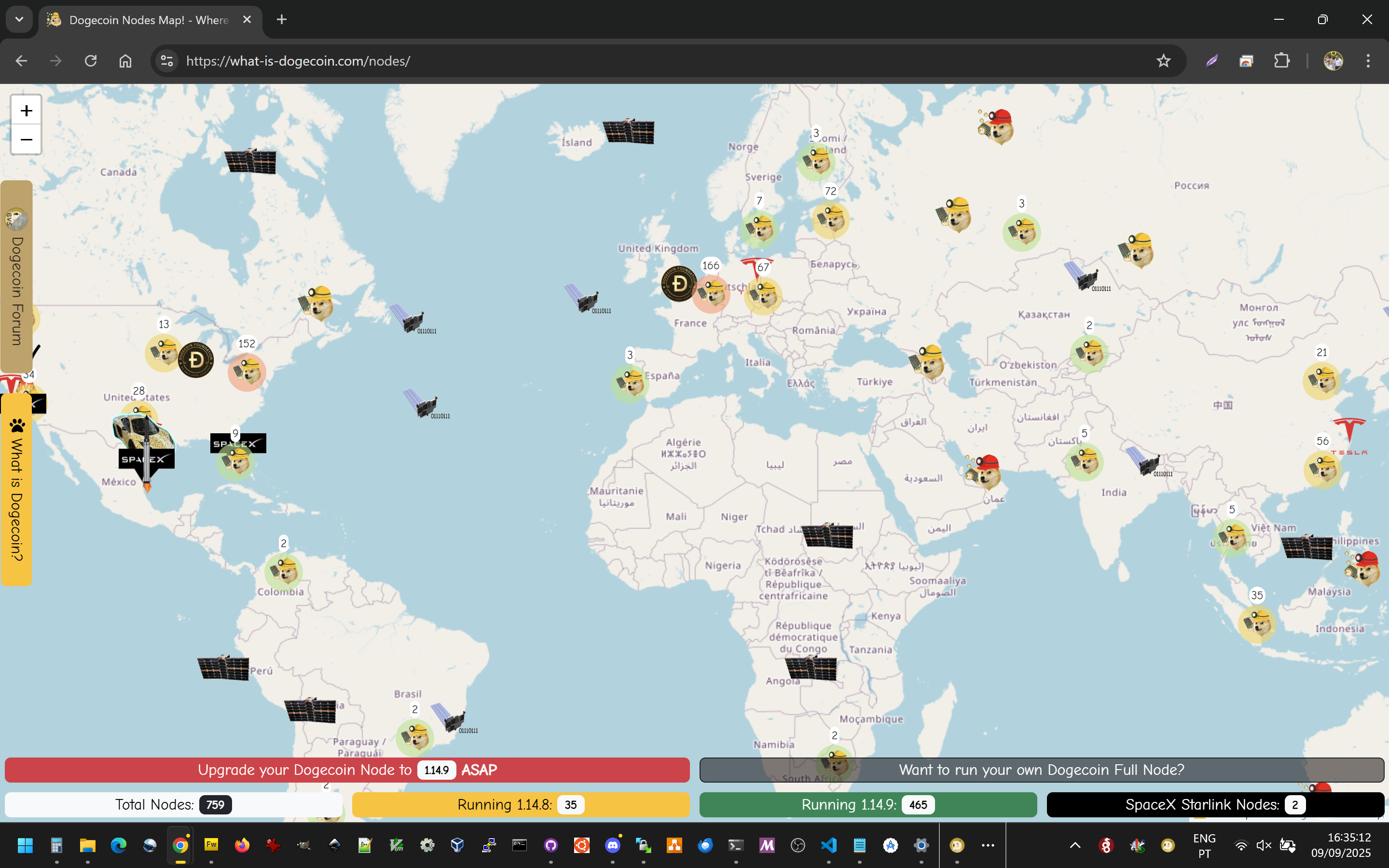
Task: Click the Running 1.14.9 counter bar
Action: coord(868,805)
